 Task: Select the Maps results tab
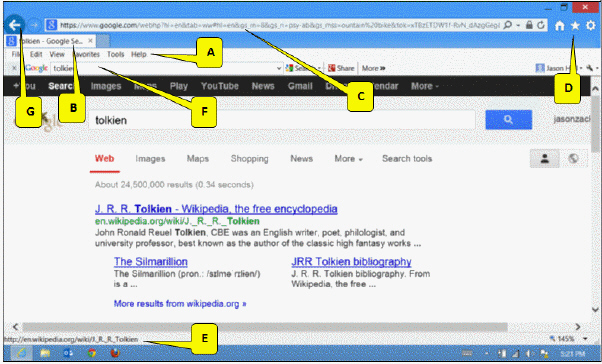pos(198,159)
